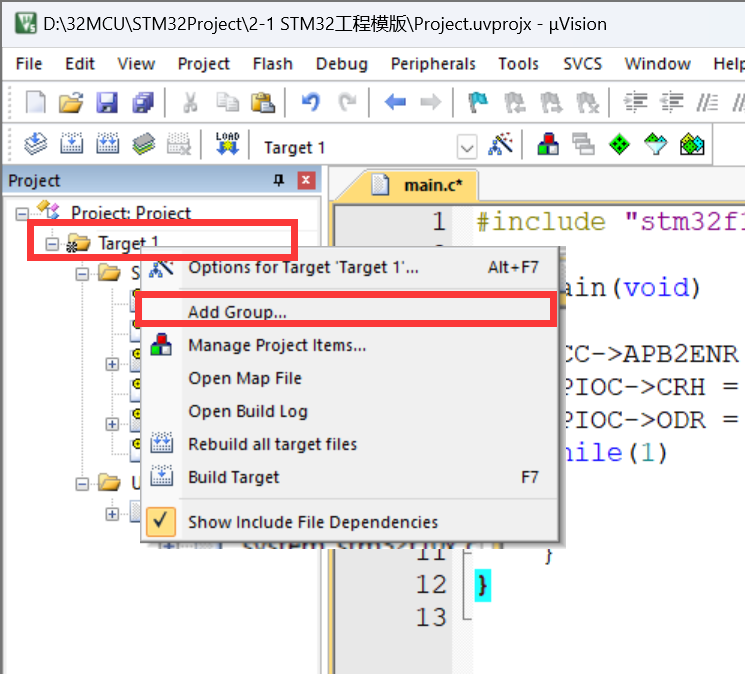Close the Project panel with red X
Image resolution: width=745 pixels, height=674 pixels.
(306, 180)
